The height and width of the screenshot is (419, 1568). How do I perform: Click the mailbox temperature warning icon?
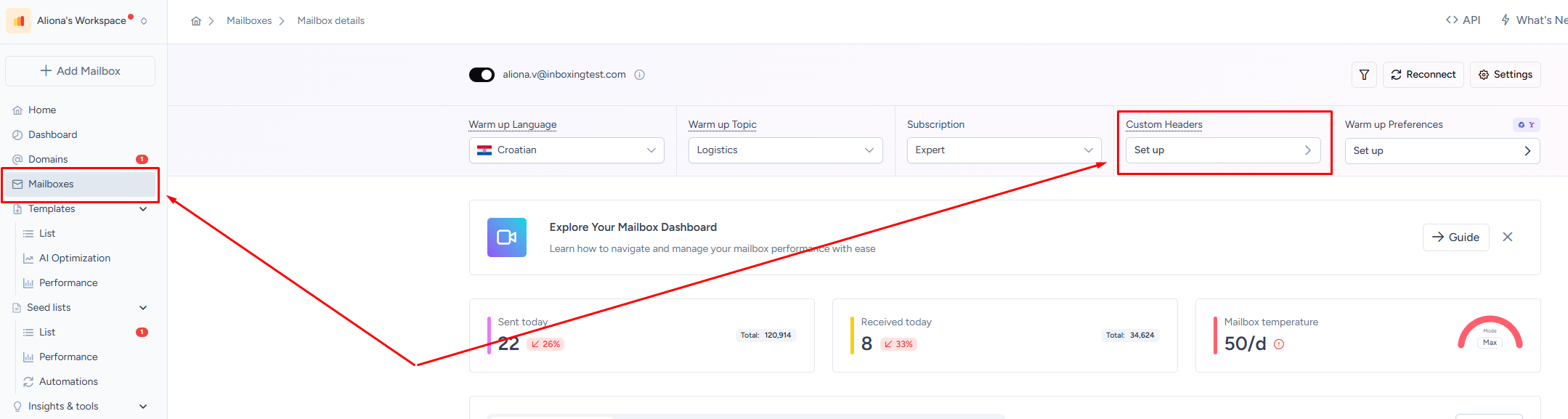[x=1279, y=344]
